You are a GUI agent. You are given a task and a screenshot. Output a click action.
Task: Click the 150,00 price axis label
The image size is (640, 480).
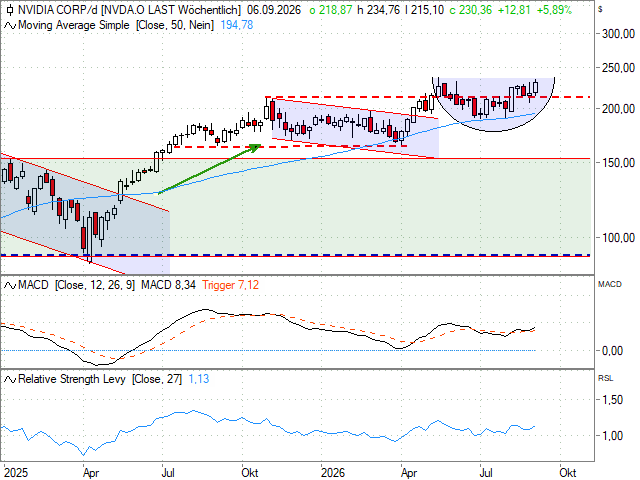click(618, 163)
